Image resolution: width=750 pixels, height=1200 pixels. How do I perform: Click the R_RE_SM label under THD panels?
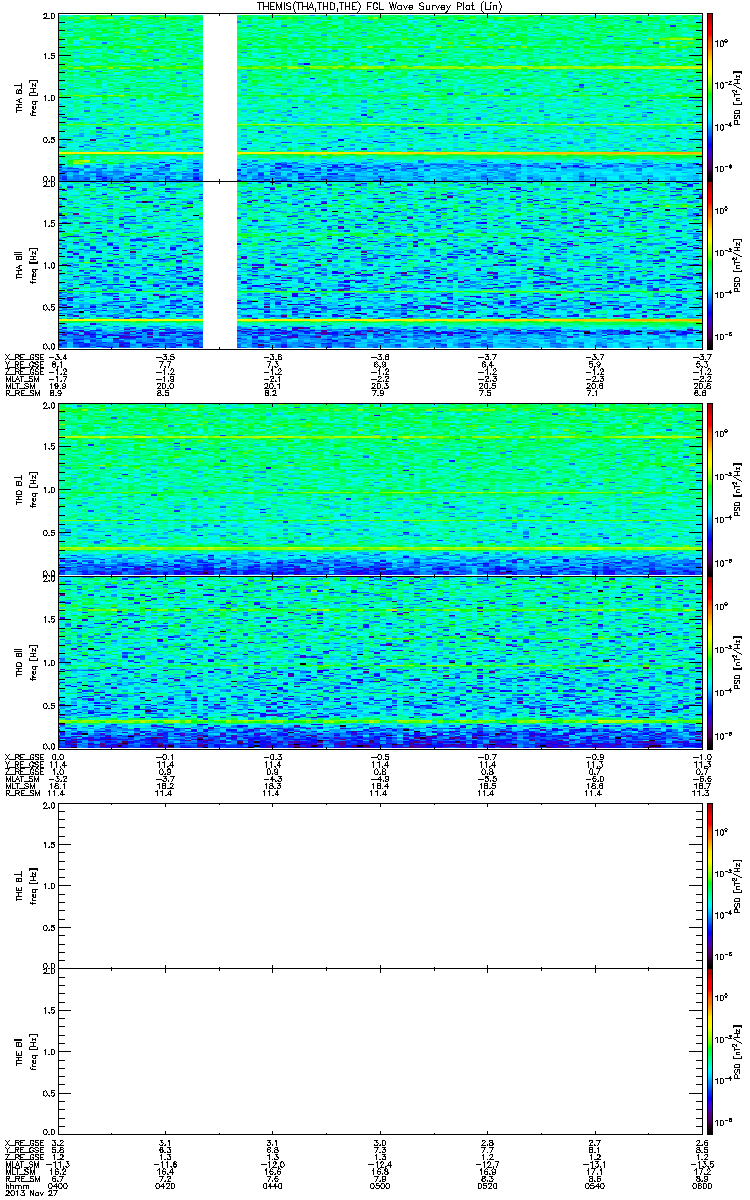pos(24,793)
